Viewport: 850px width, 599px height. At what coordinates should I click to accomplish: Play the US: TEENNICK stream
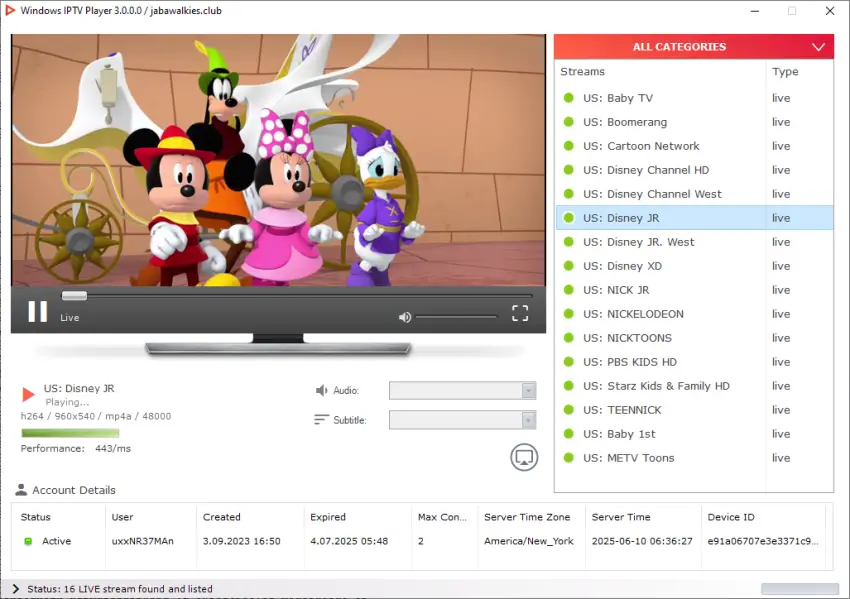694,410
